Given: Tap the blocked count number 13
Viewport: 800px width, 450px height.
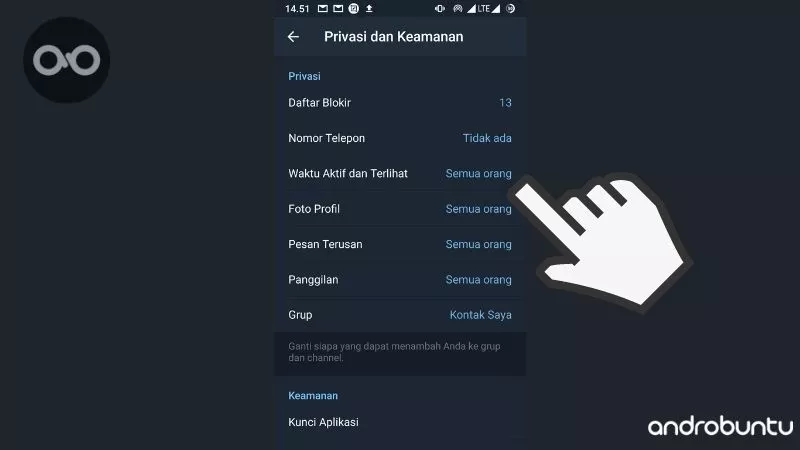Looking at the screenshot, I should click(x=505, y=103).
